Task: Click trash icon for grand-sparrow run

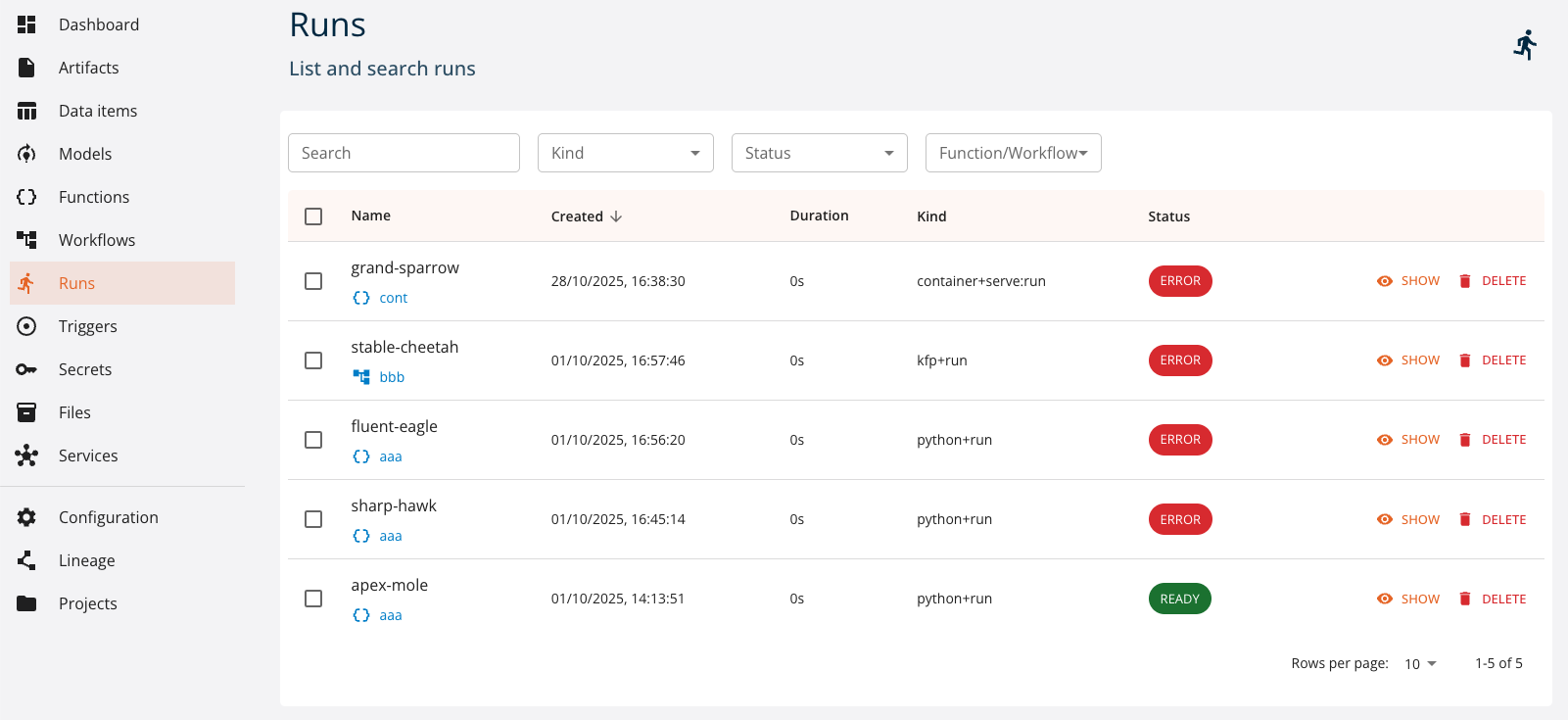Action: pos(1465,281)
